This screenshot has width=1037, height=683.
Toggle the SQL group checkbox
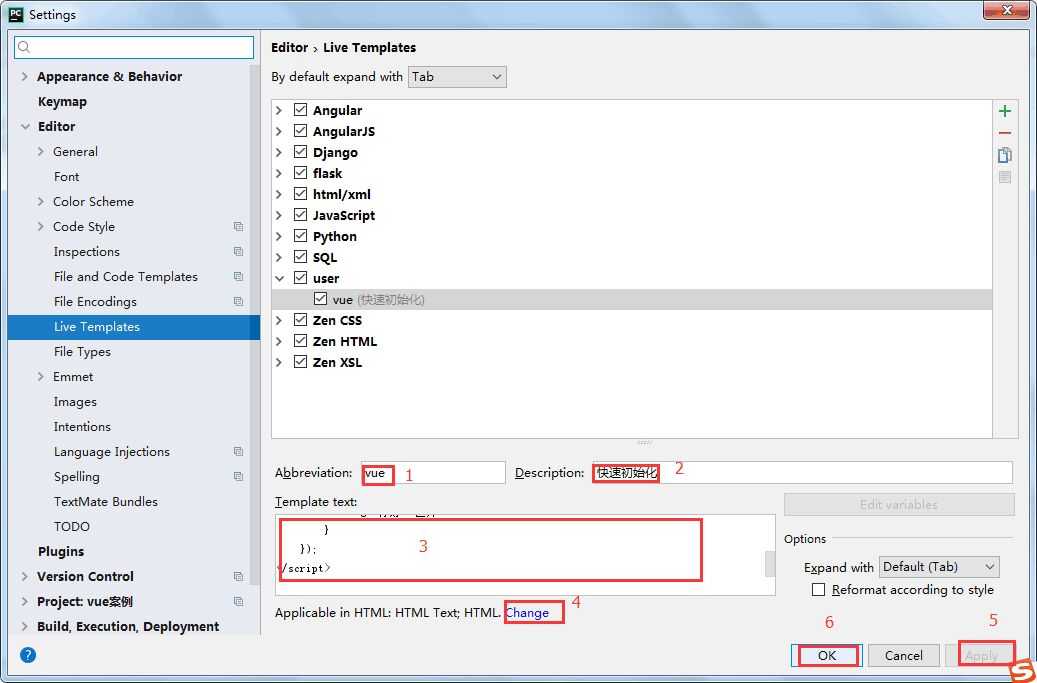coord(300,257)
